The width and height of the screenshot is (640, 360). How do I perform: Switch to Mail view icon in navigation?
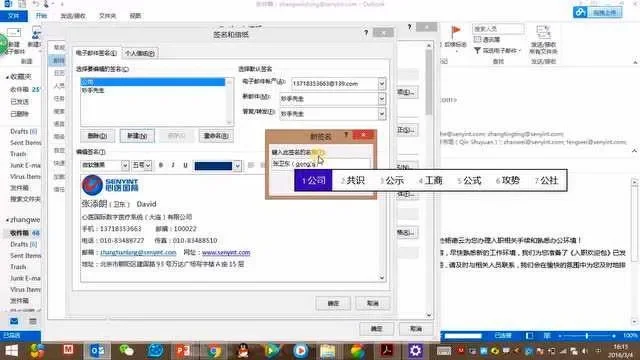coord(14,321)
